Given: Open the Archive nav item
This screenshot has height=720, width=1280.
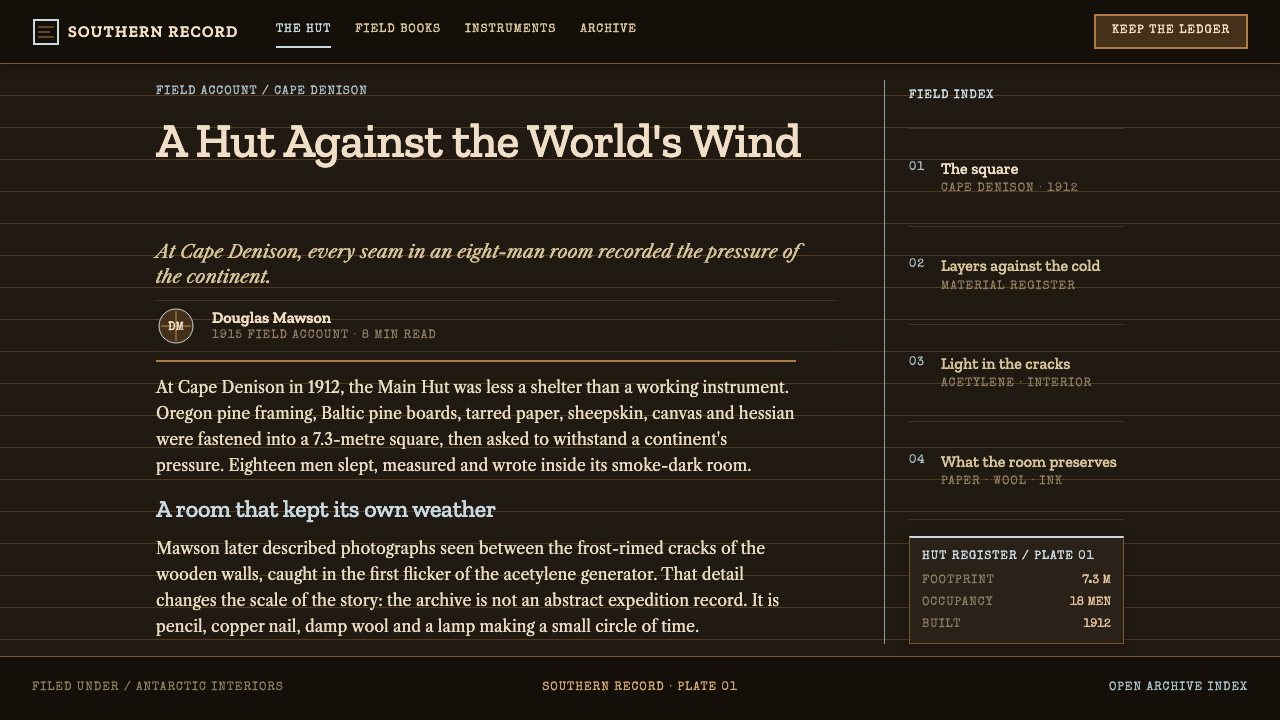Looking at the screenshot, I should (608, 29).
